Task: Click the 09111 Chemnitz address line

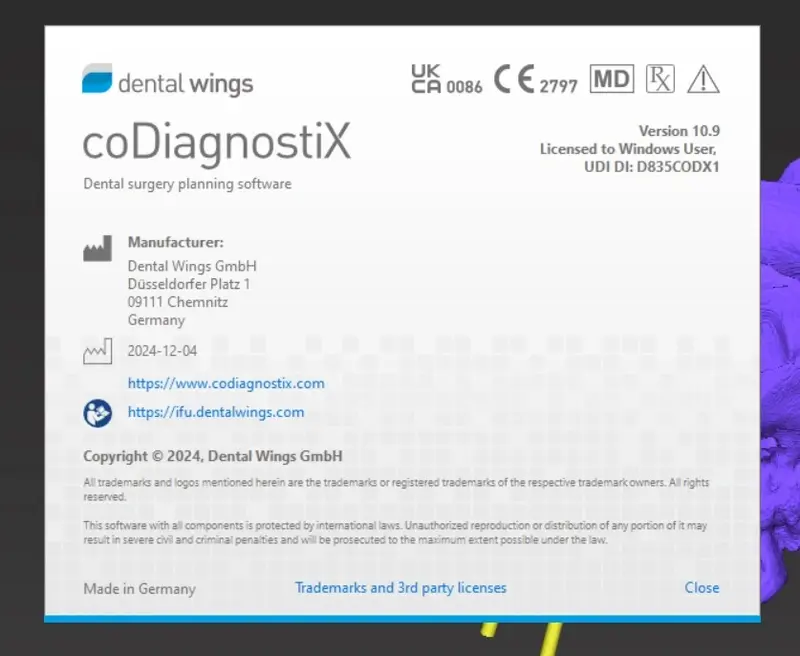Action: tap(178, 302)
